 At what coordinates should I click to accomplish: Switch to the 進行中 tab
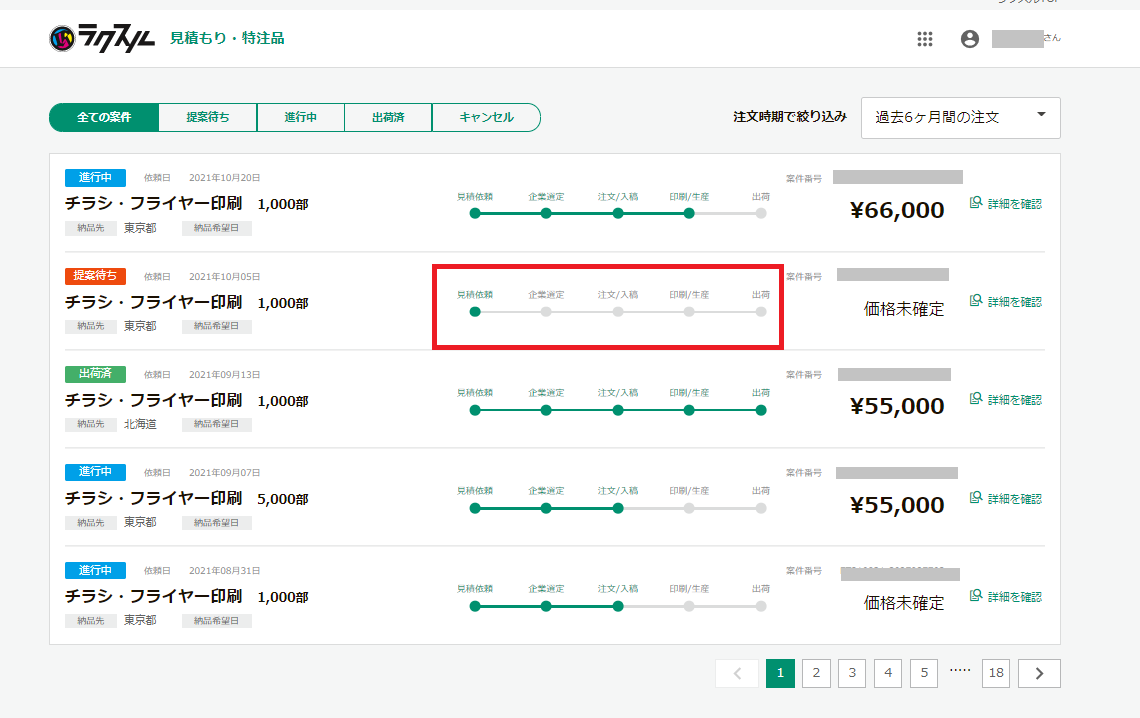coord(300,117)
